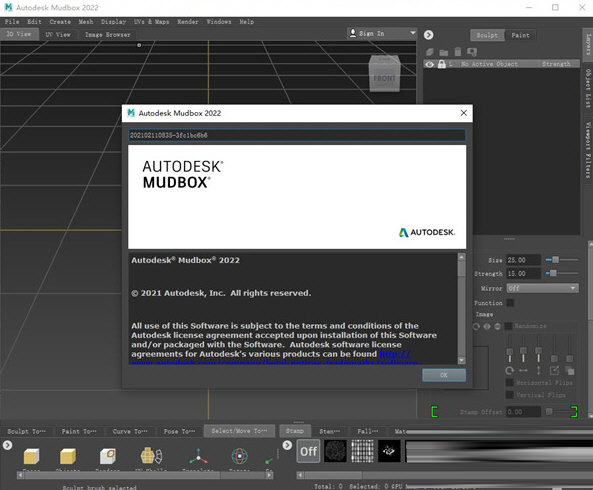Open the Windows menu
The image size is (593, 490).
219,22
